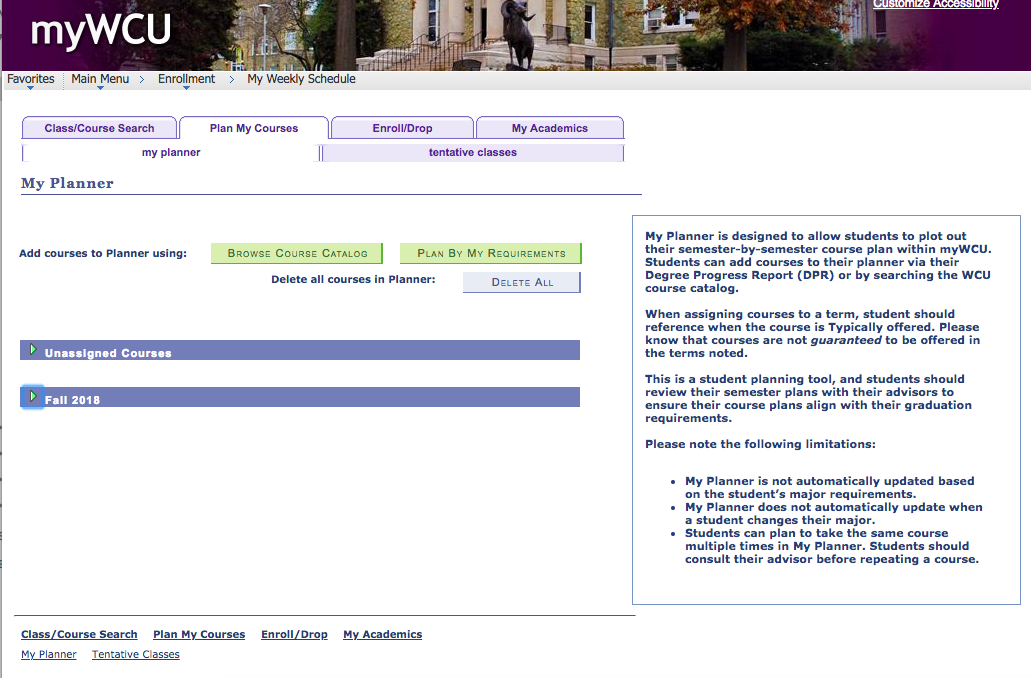
Task: Open the Main Menu dropdown
Action: (x=100, y=79)
